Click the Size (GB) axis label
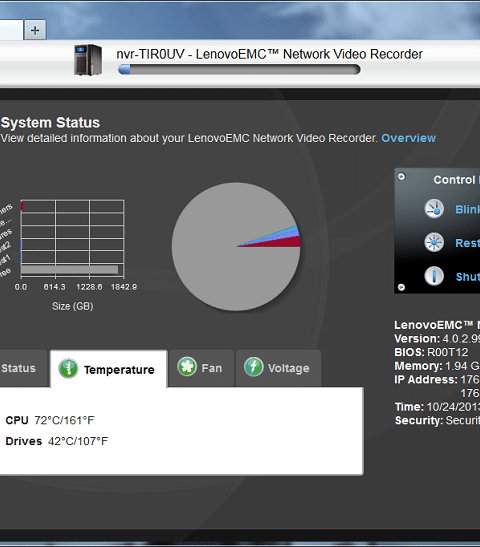480x547 pixels. click(73, 306)
